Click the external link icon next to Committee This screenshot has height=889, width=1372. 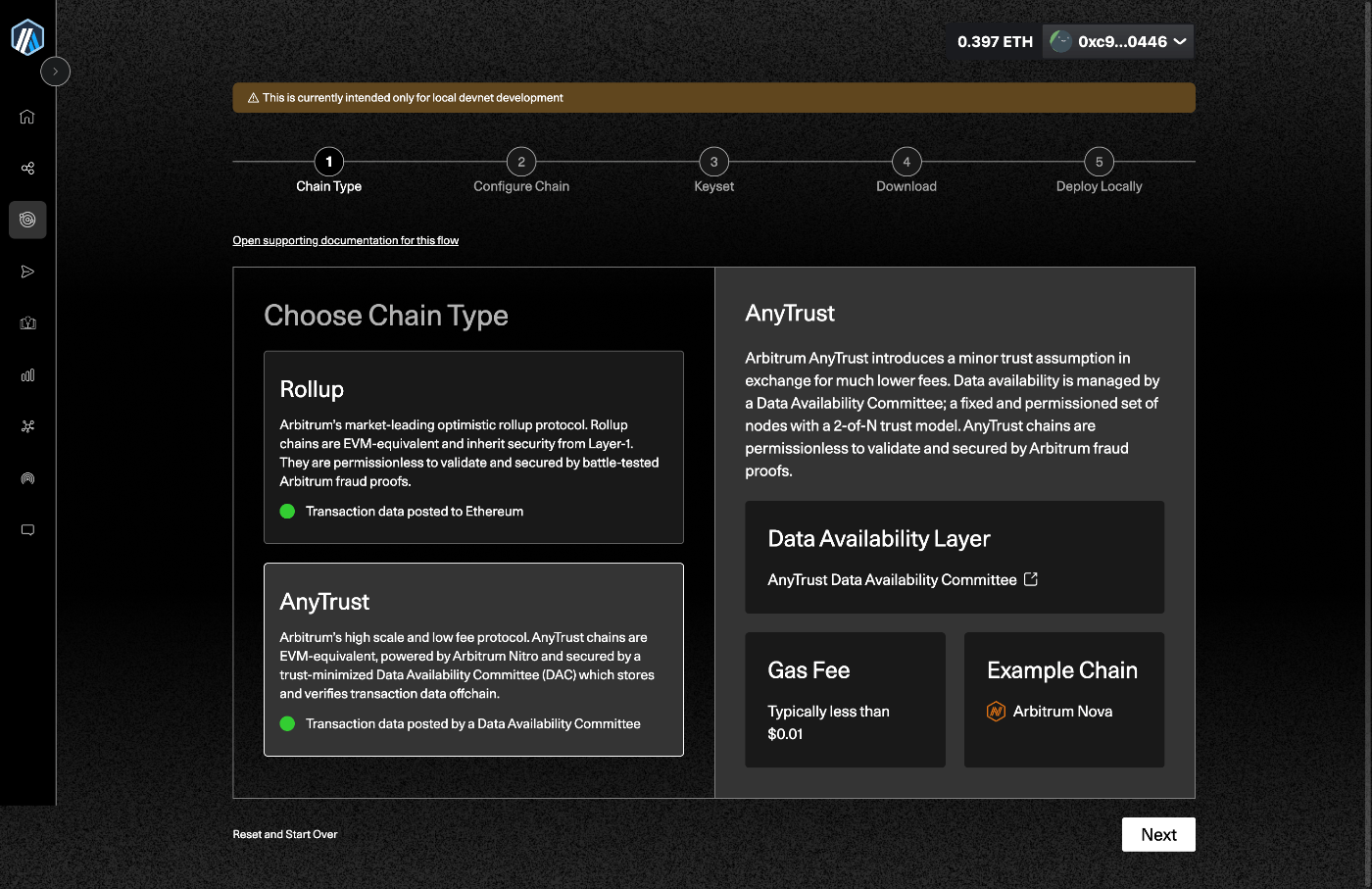[x=1031, y=579]
